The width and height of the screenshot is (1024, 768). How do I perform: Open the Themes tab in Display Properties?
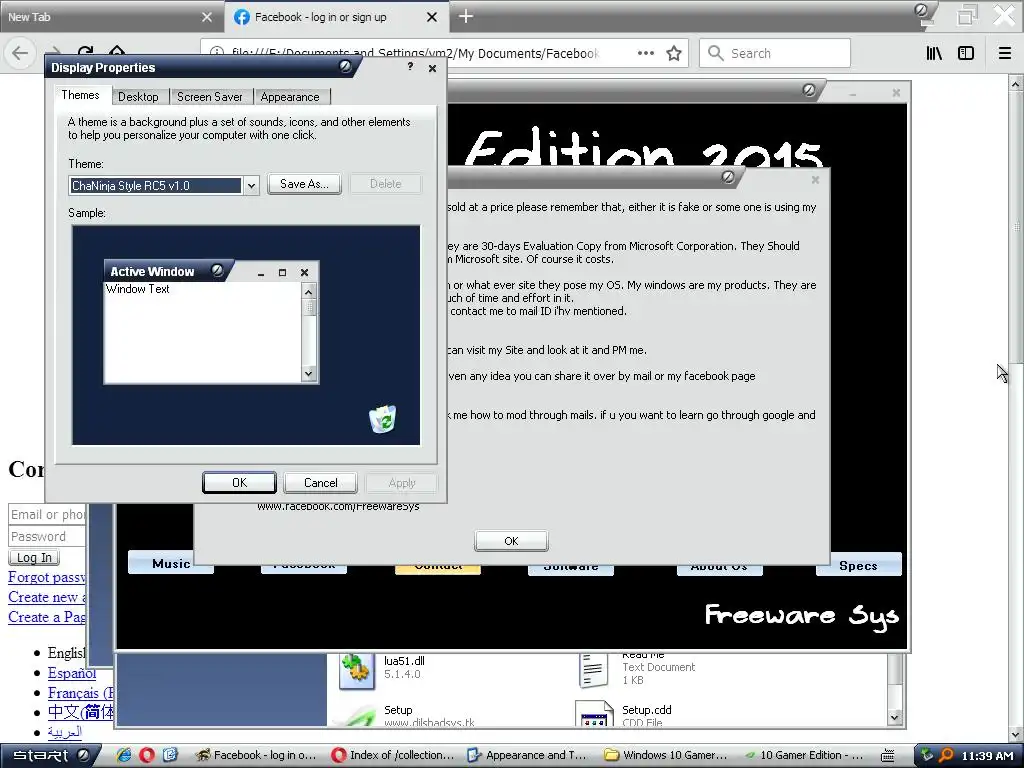[x=80, y=95]
